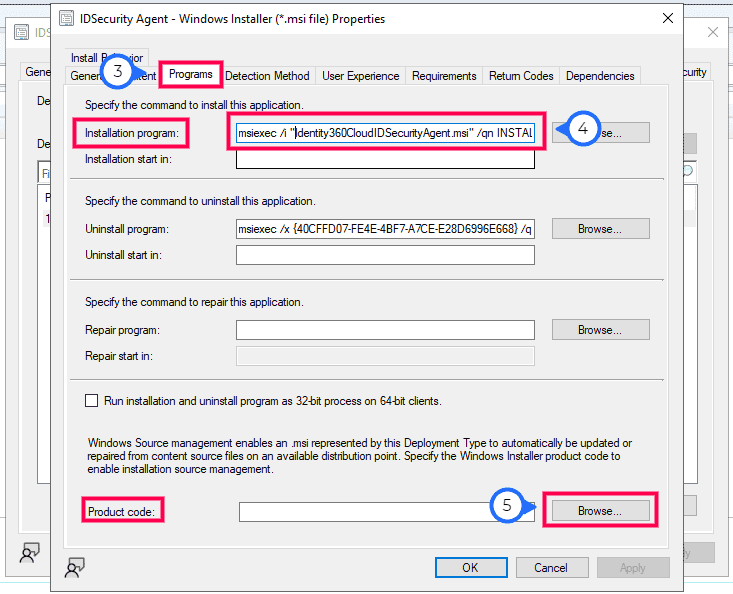
Task: Go to the Return Codes tab
Action: click(x=521, y=76)
